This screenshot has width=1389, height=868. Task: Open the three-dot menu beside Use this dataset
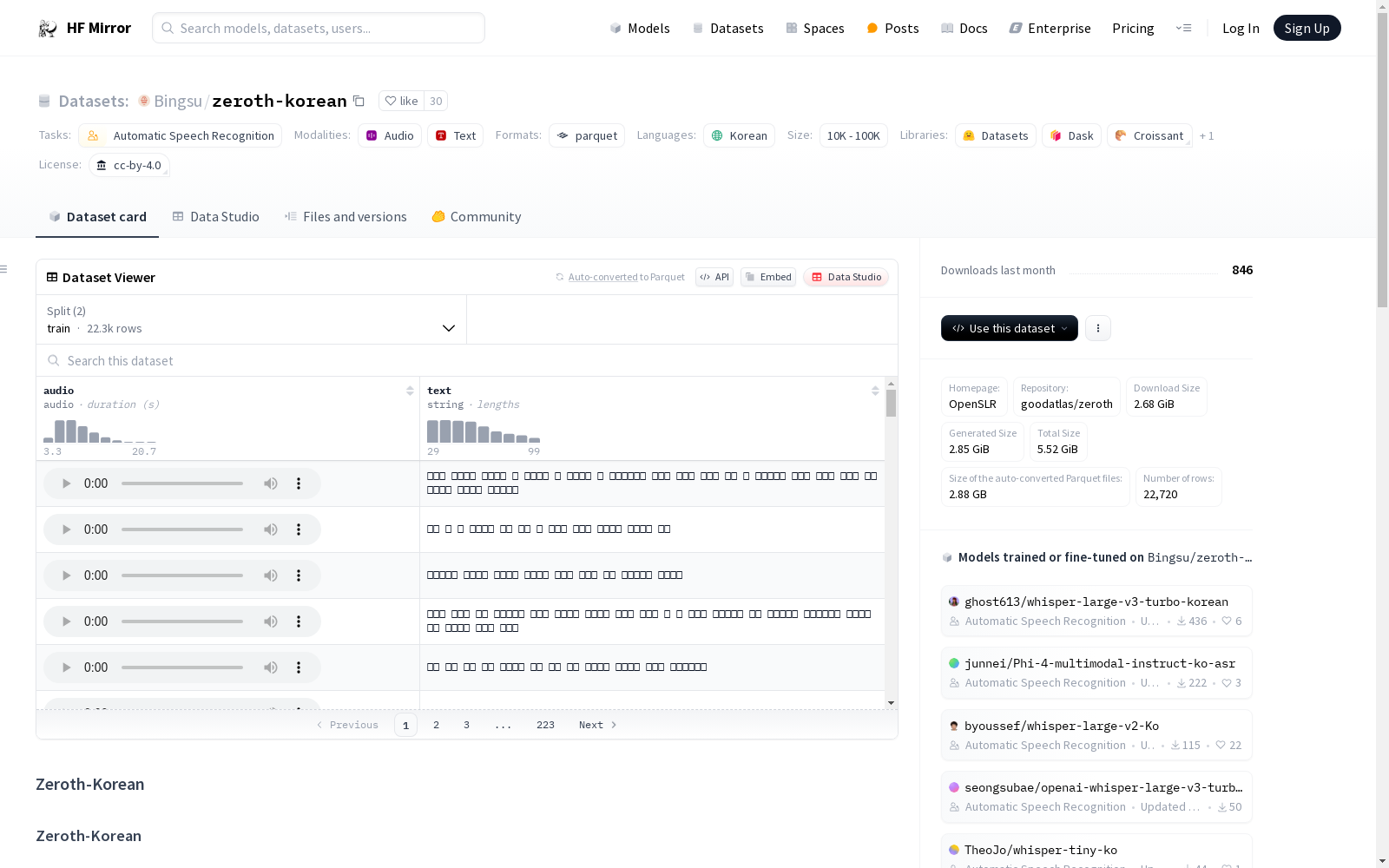1098,328
